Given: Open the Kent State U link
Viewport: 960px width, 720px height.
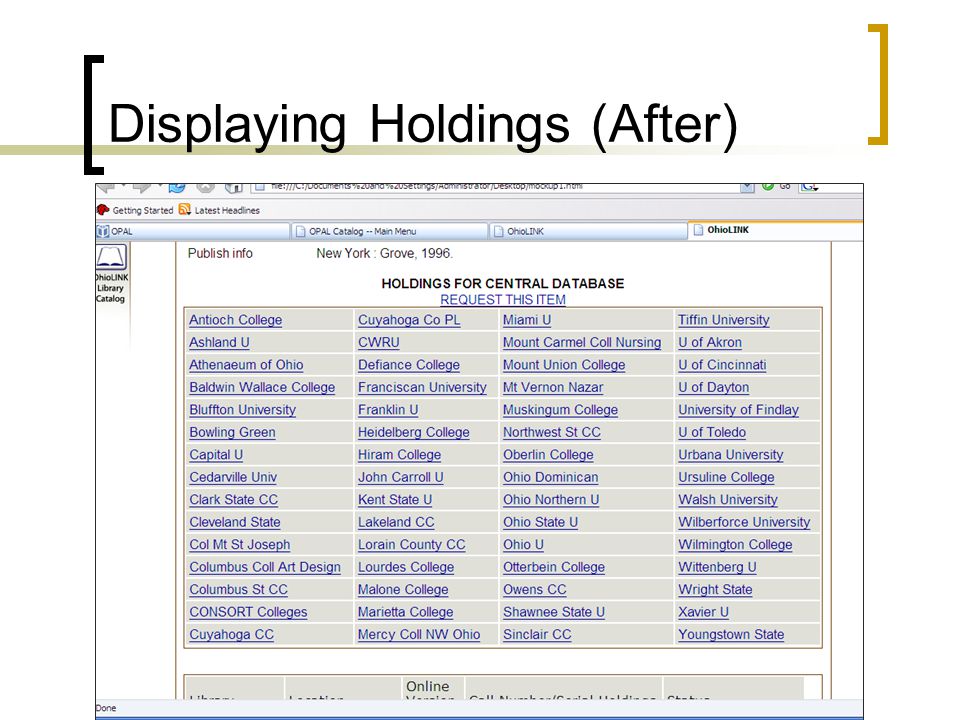Looking at the screenshot, I should pos(395,500).
